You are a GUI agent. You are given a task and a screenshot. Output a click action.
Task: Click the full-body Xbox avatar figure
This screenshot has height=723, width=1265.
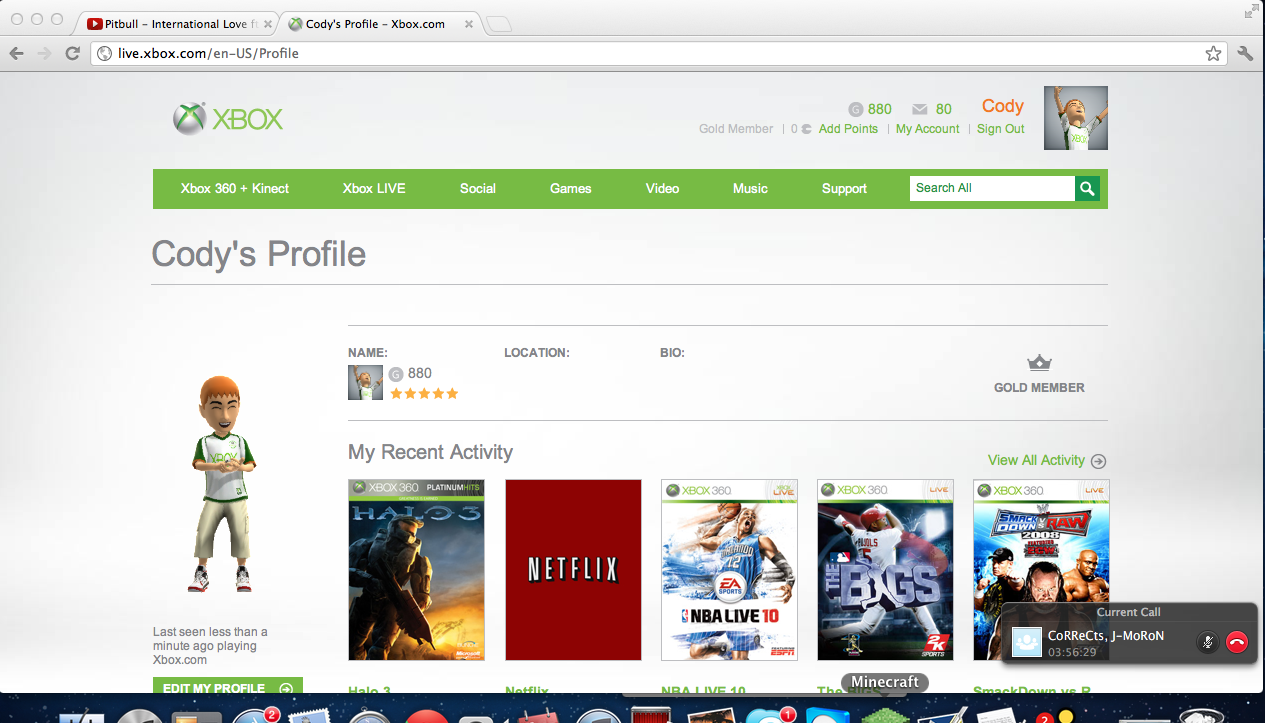click(223, 484)
